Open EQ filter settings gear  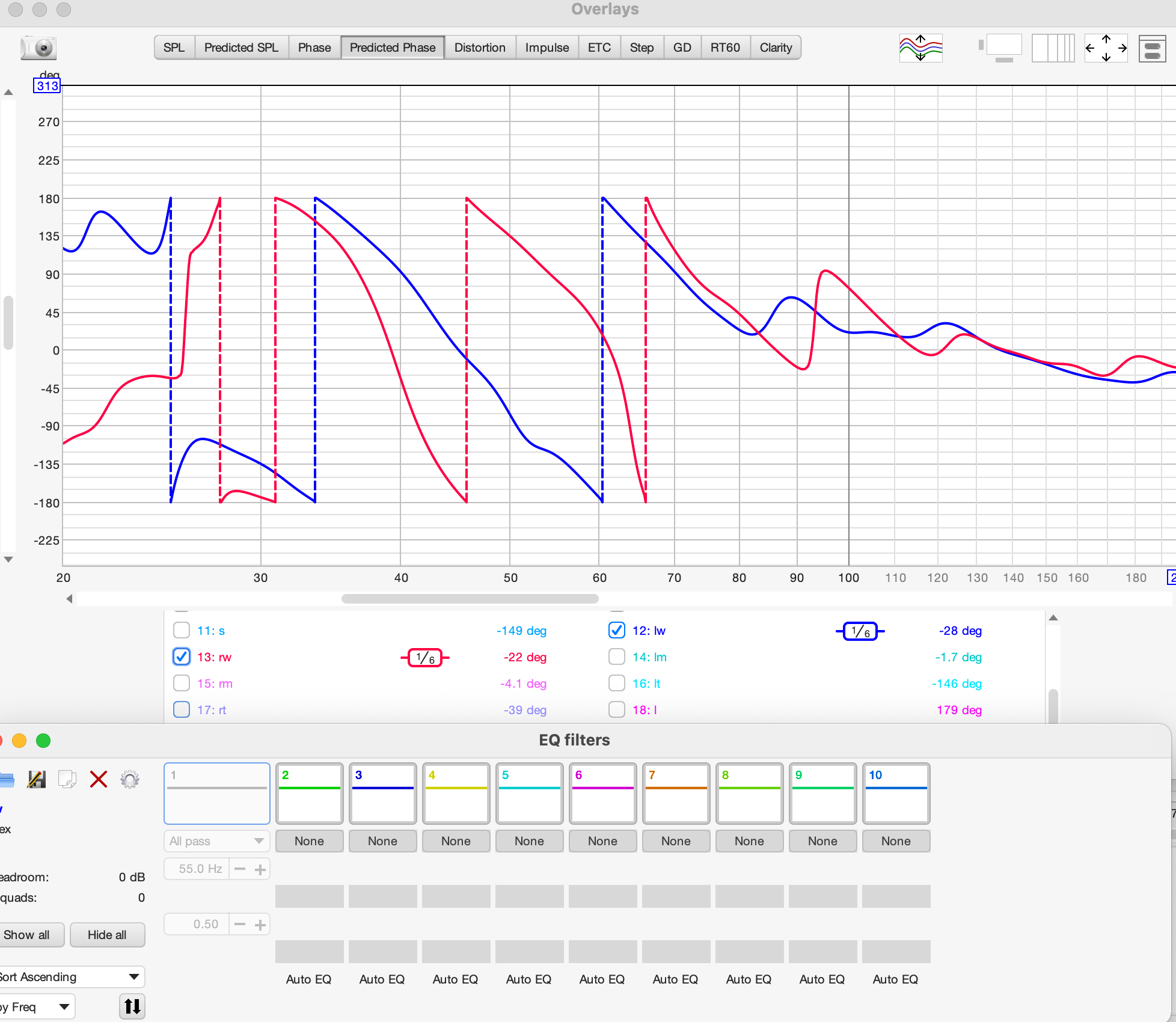click(130, 779)
